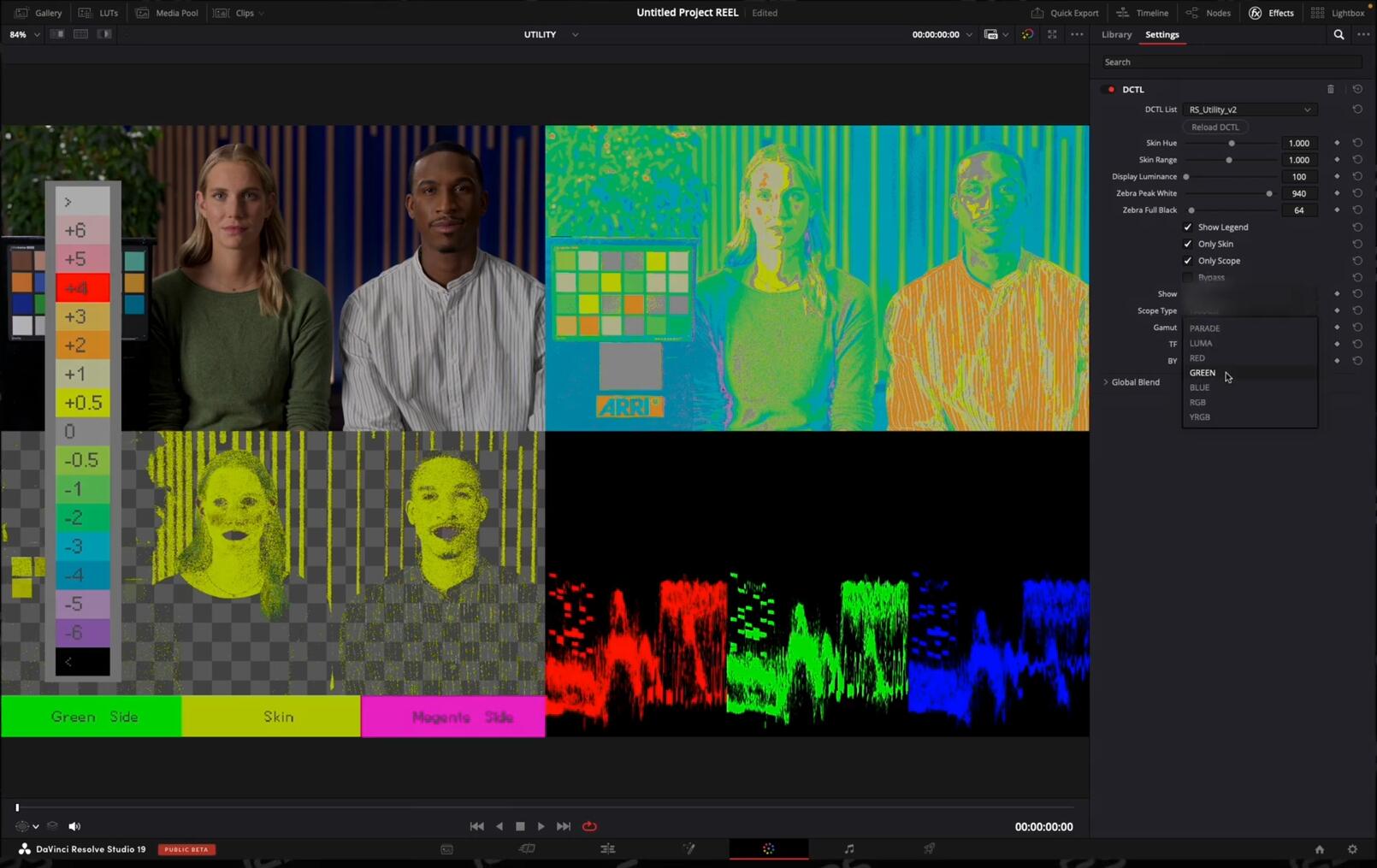Select GREEN in the scope type list

[x=1203, y=373]
